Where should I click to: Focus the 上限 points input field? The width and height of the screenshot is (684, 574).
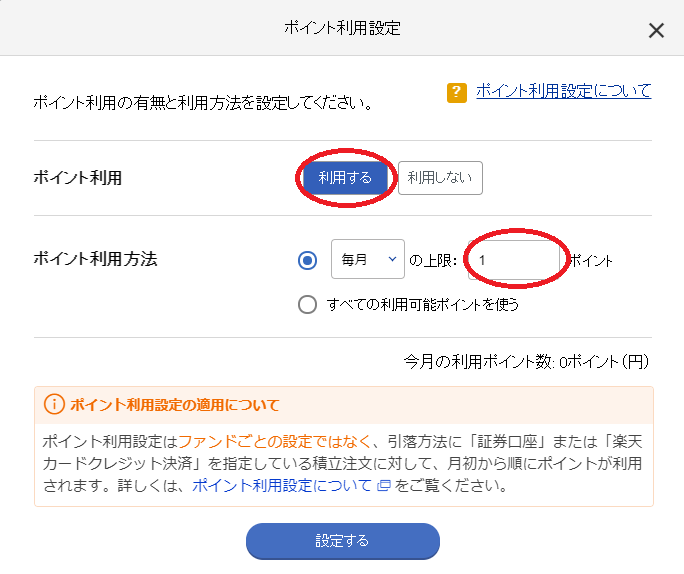[x=514, y=260]
